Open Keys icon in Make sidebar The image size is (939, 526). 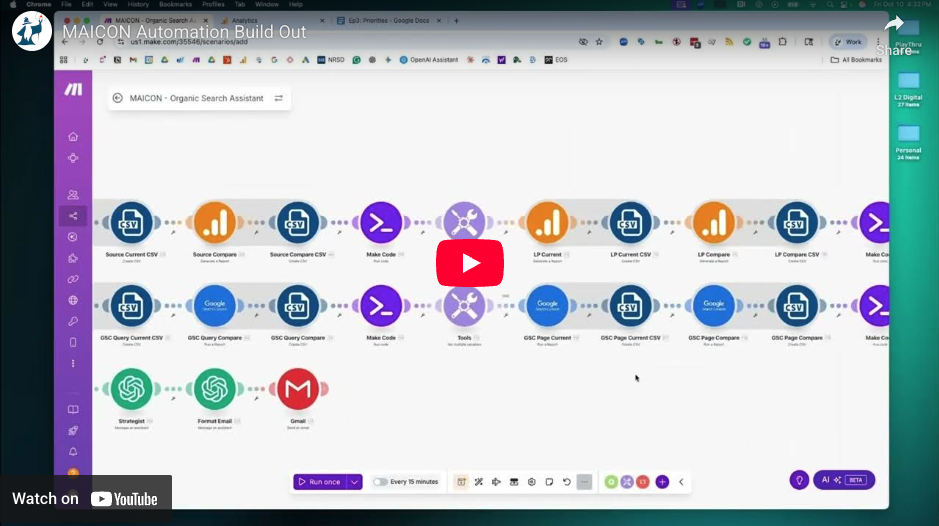click(x=73, y=322)
